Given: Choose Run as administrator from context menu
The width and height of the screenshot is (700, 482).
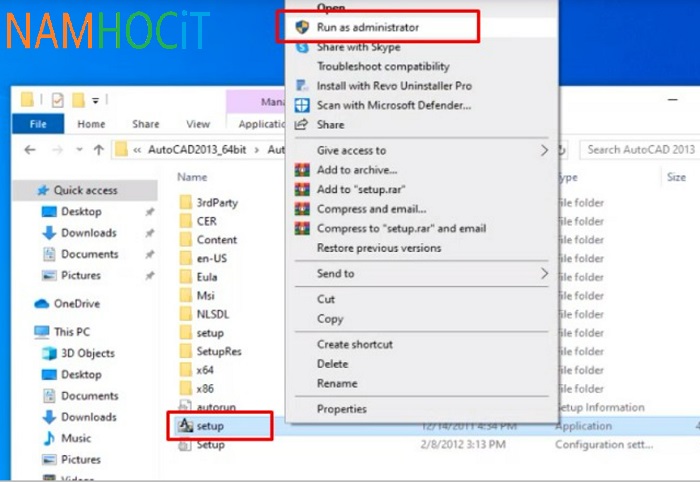Looking at the screenshot, I should point(421,27).
